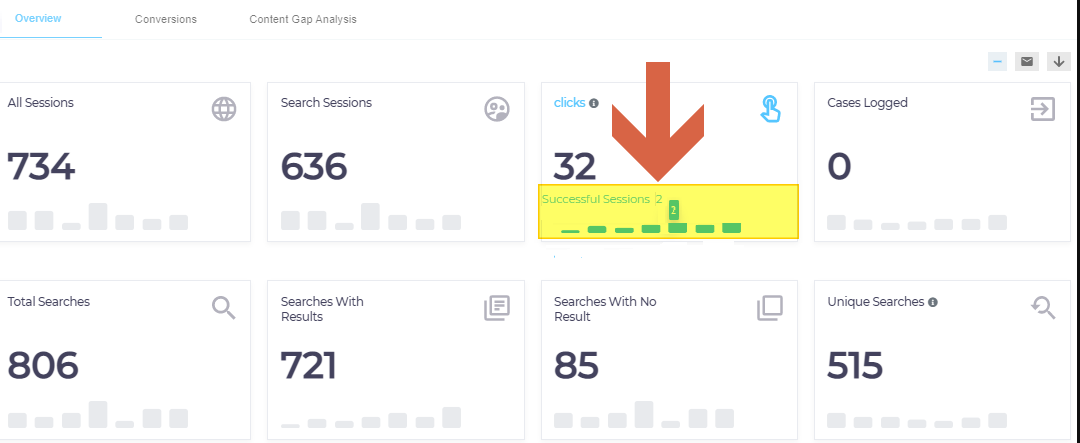The height and width of the screenshot is (443, 1080).
Task: Open the Content Gap Analysis tab
Action: (x=303, y=19)
